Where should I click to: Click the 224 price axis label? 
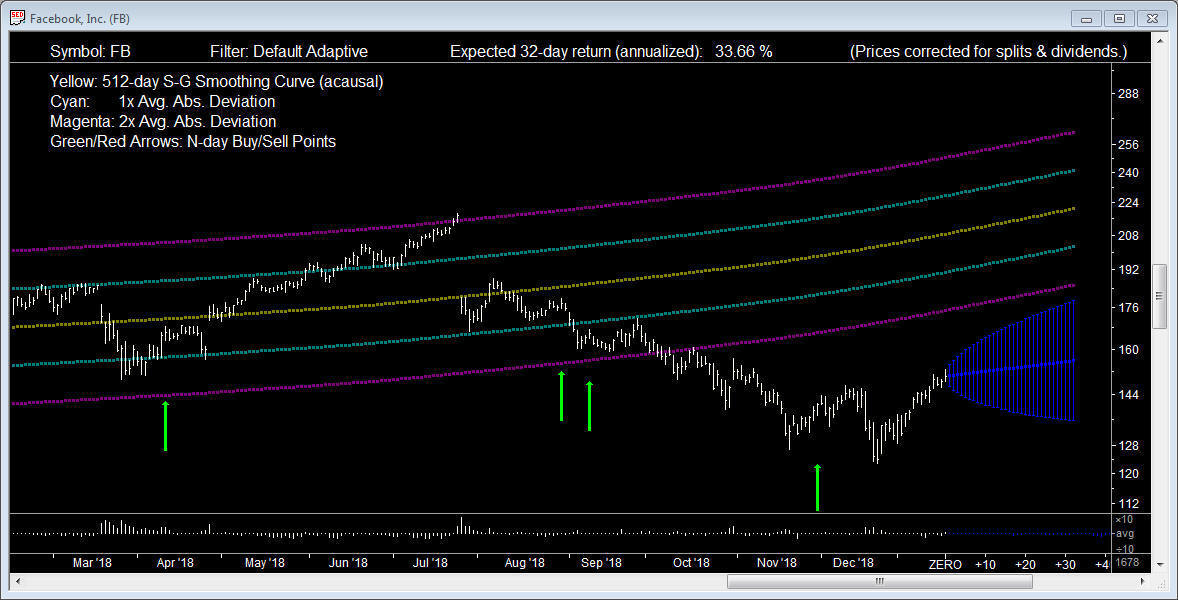[1128, 203]
